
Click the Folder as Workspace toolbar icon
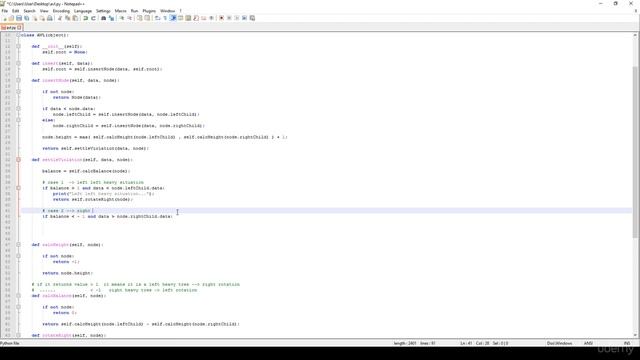[x=204, y=18]
